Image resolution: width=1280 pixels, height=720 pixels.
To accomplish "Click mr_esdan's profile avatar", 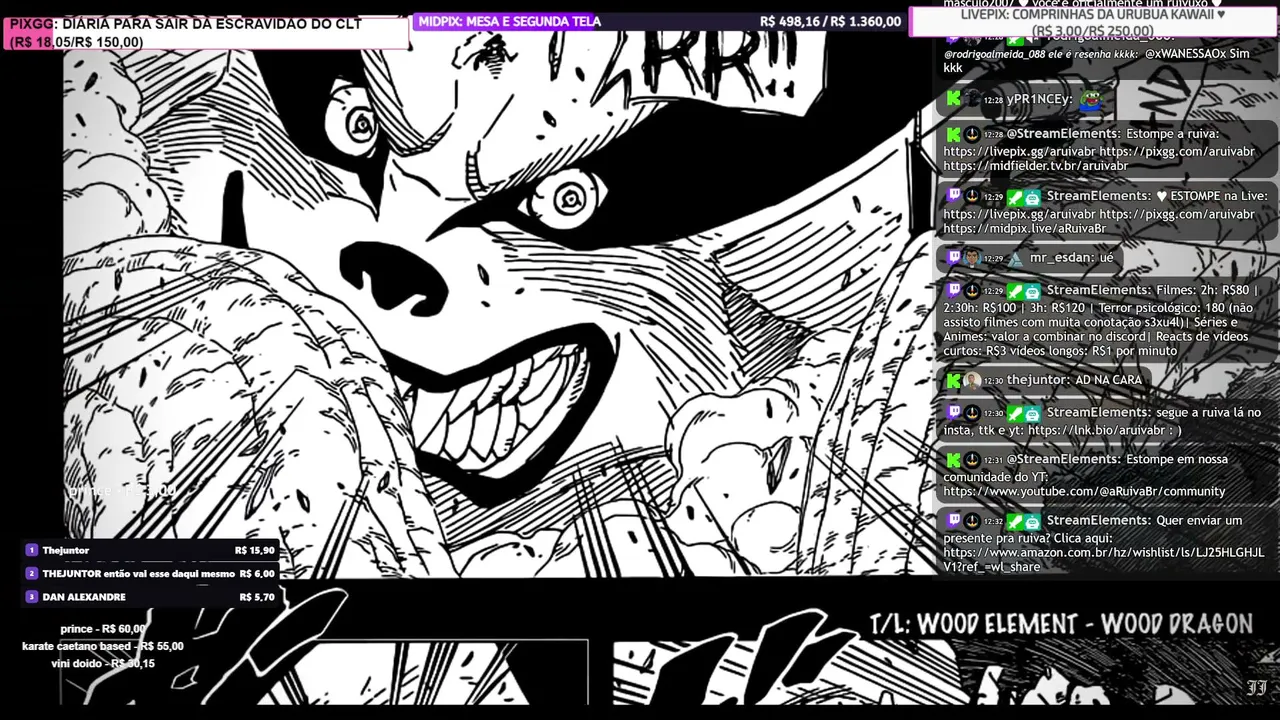I will point(972,258).
